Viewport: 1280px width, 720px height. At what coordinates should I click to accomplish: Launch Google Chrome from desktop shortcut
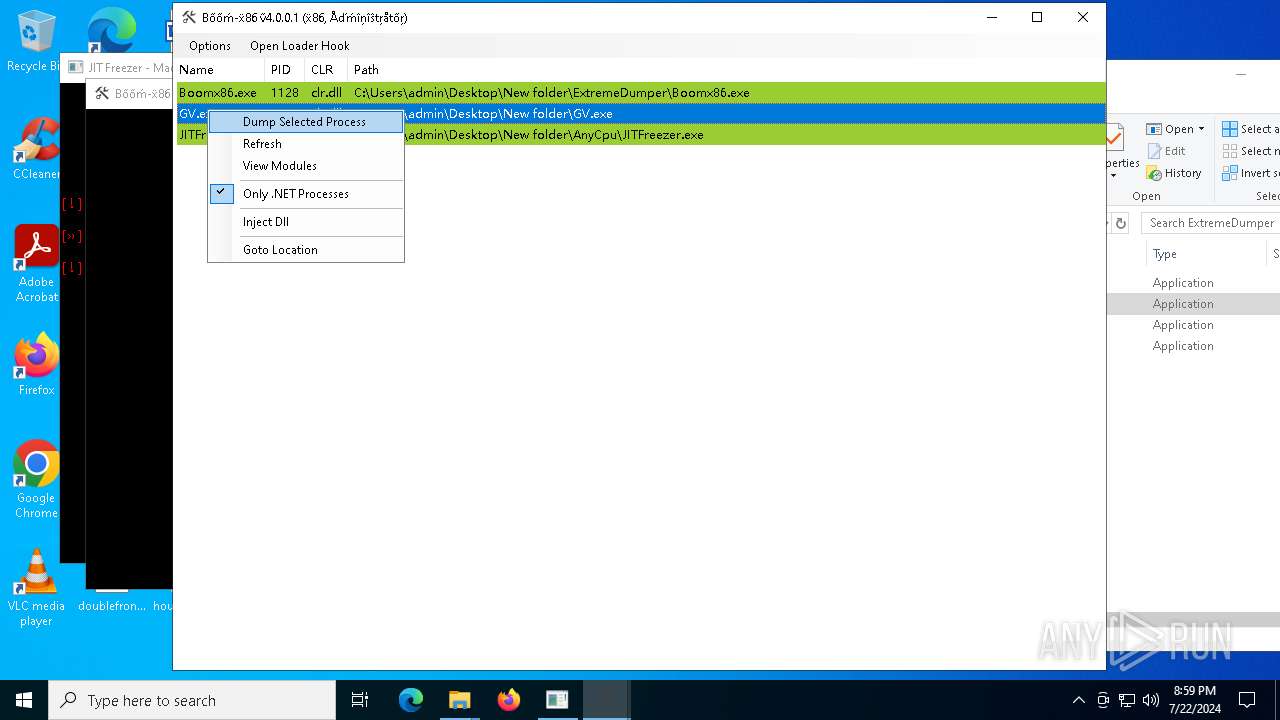click(36, 479)
